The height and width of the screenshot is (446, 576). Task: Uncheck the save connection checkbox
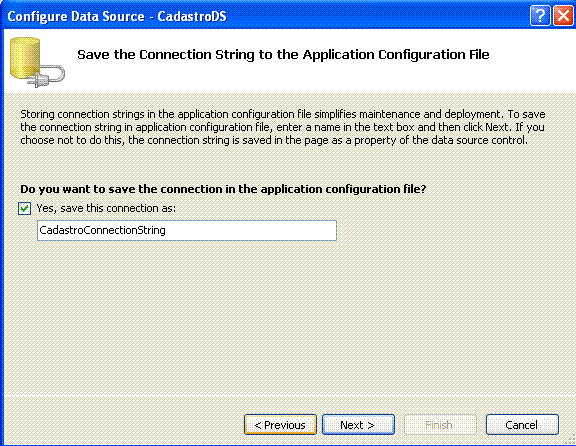[x=25, y=209]
